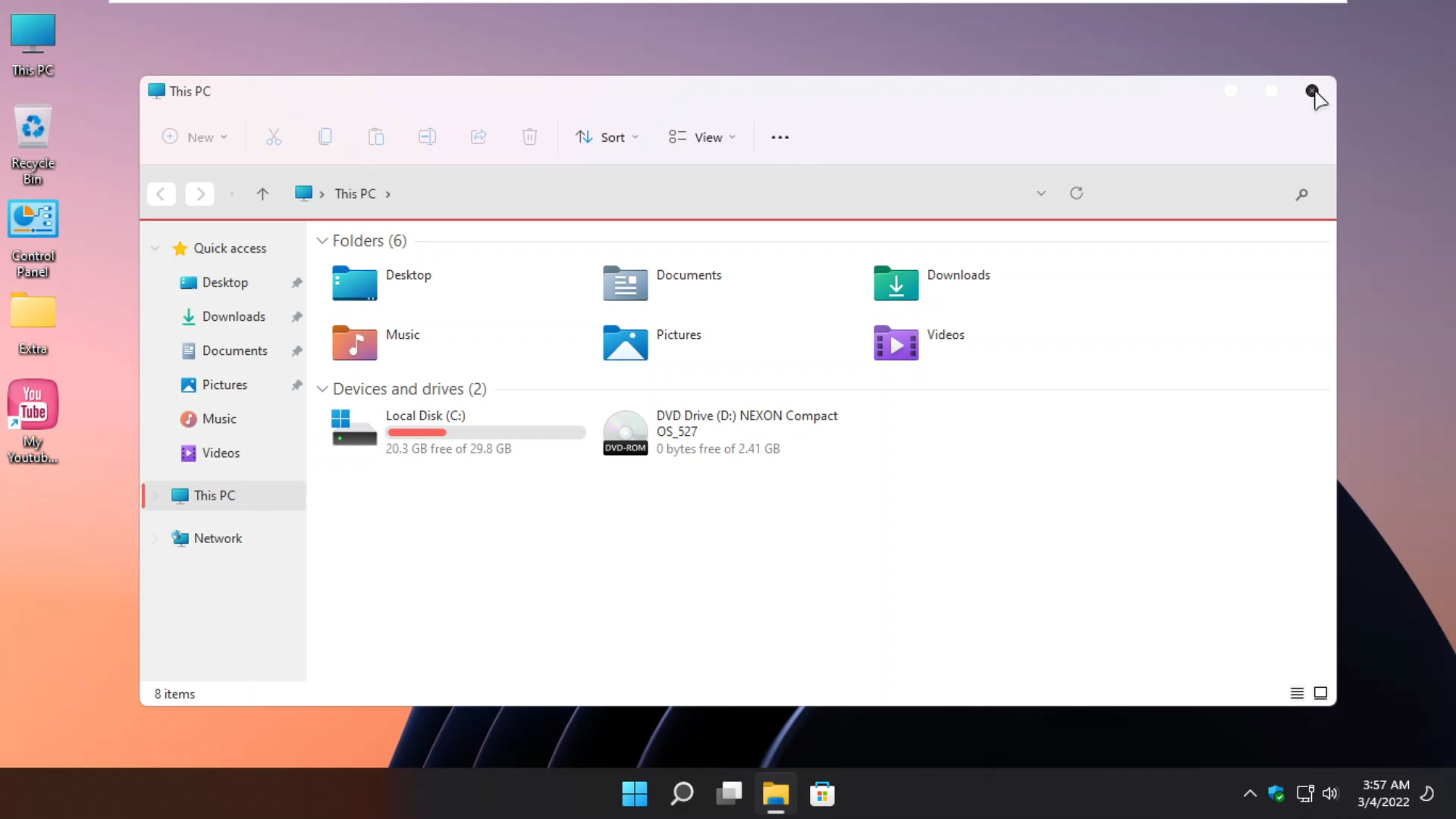
Task: Select Downloads in Quick access
Action: (x=234, y=317)
